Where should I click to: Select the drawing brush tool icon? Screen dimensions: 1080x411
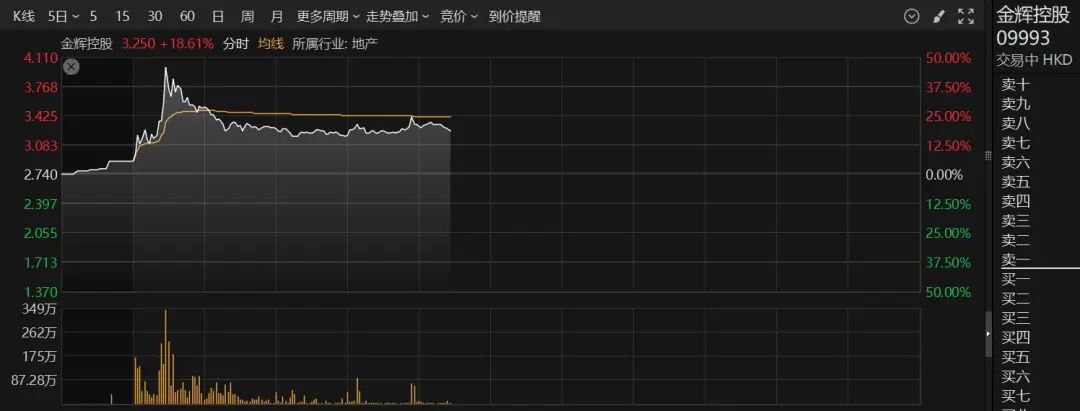pyautogui.click(x=938, y=17)
